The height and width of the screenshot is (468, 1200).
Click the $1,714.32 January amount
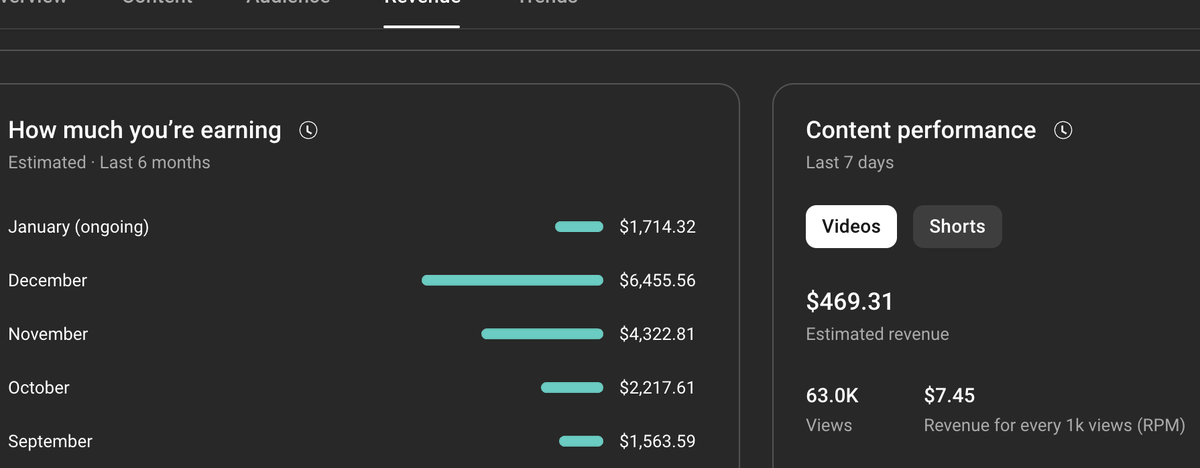(657, 227)
